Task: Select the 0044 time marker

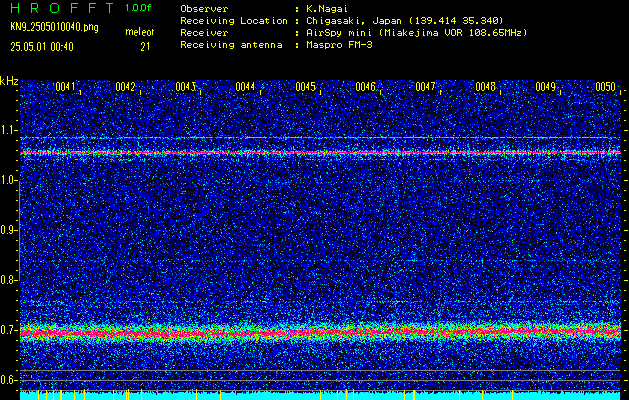Action: (x=245, y=87)
